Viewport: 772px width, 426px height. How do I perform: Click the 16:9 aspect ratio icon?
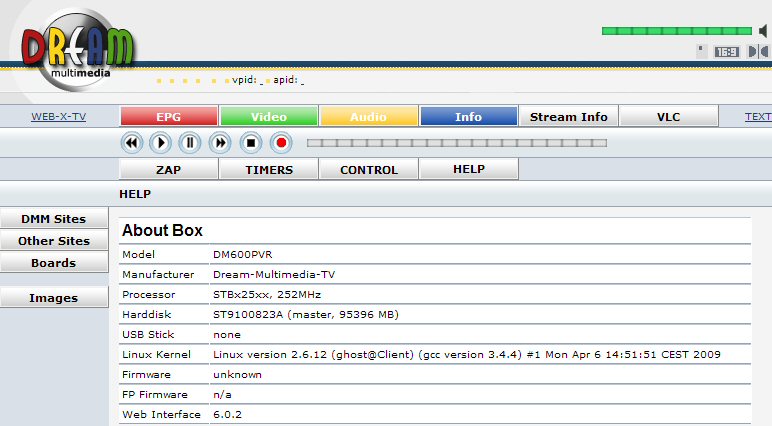(727, 52)
